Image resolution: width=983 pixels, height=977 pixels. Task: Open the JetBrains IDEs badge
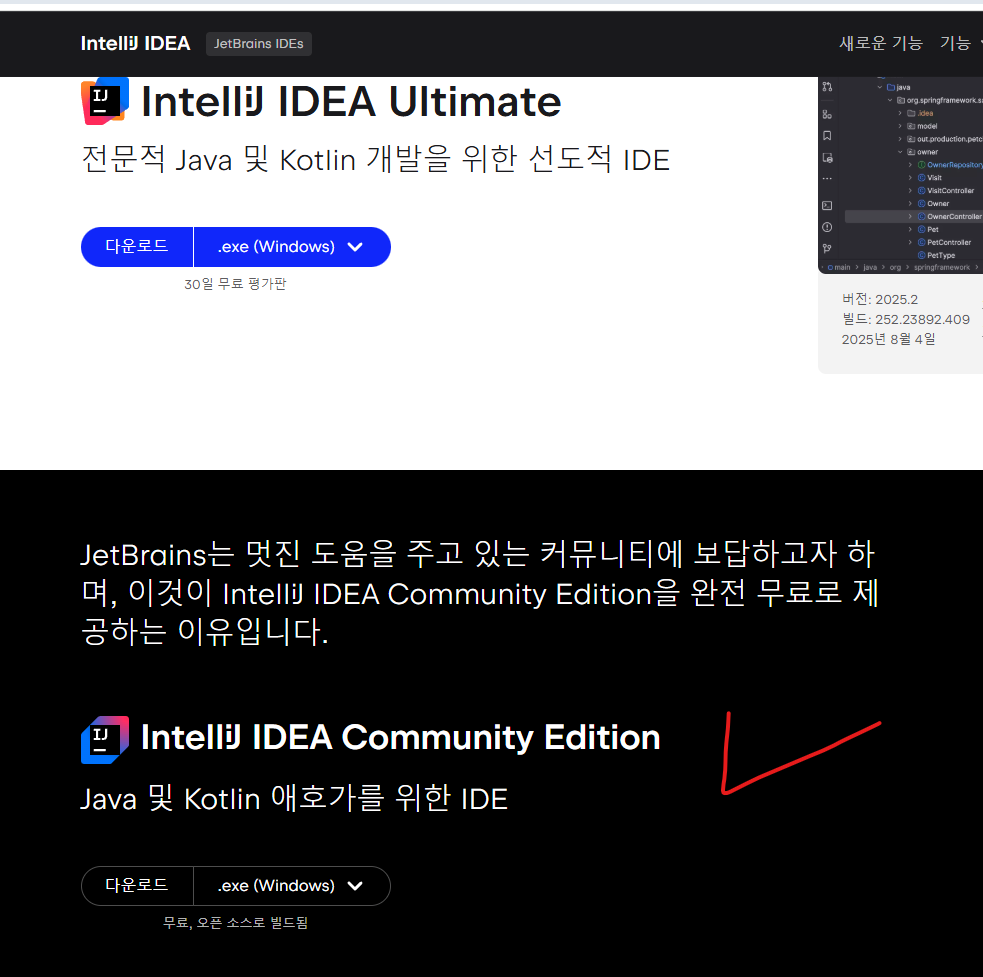click(x=258, y=44)
